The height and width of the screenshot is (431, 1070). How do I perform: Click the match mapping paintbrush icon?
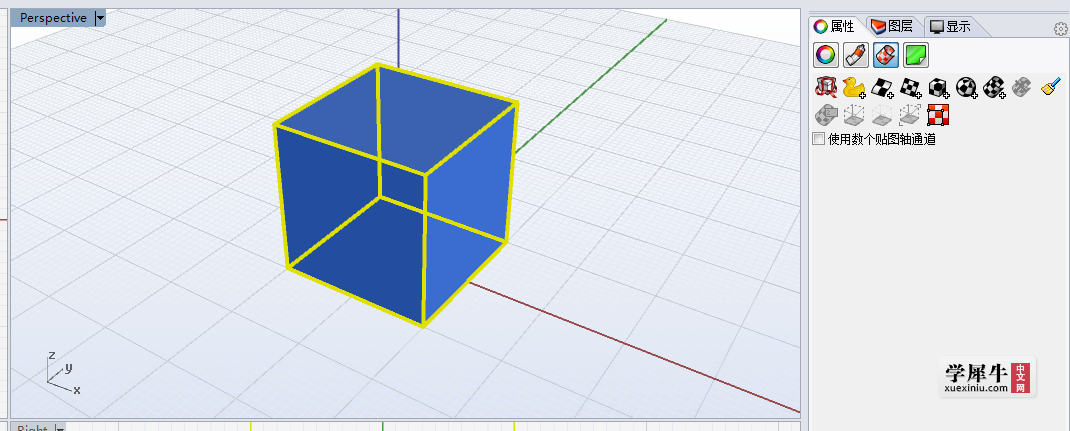[x=1051, y=87]
